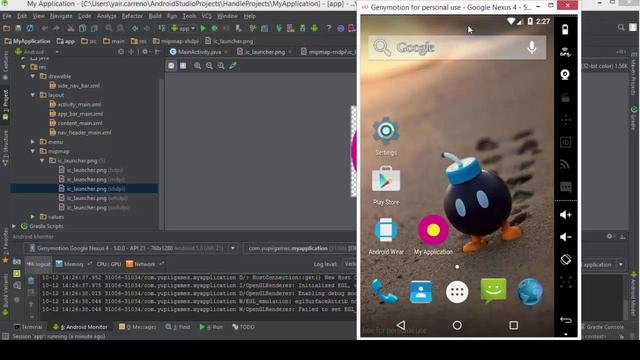Image resolution: width=640 pixels, height=360 pixels.
Task: Tap the Android recents navigation button
Action: [x=513, y=325]
